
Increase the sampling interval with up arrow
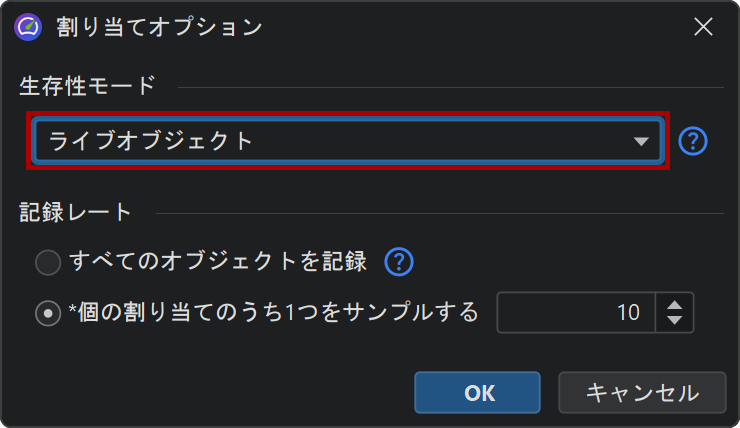click(675, 303)
